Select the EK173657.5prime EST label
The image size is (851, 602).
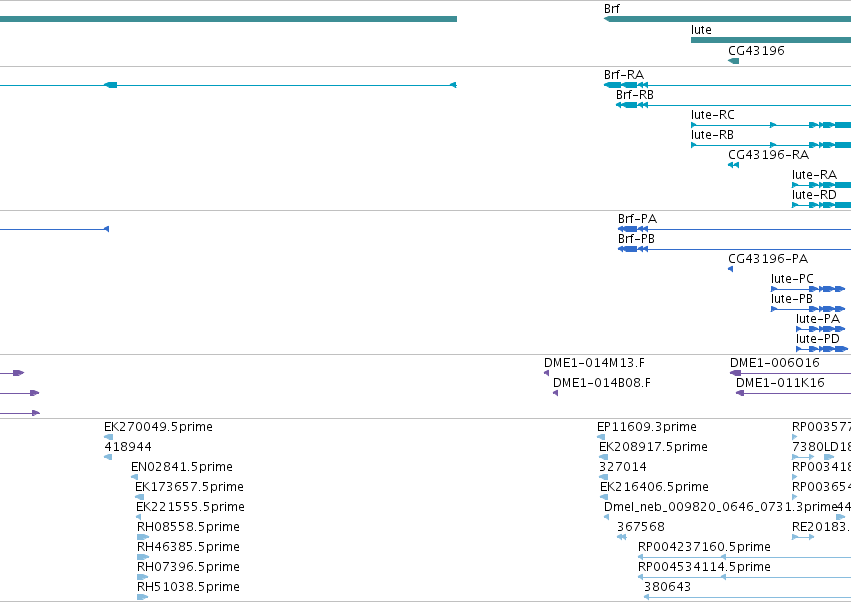tap(189, 487)
